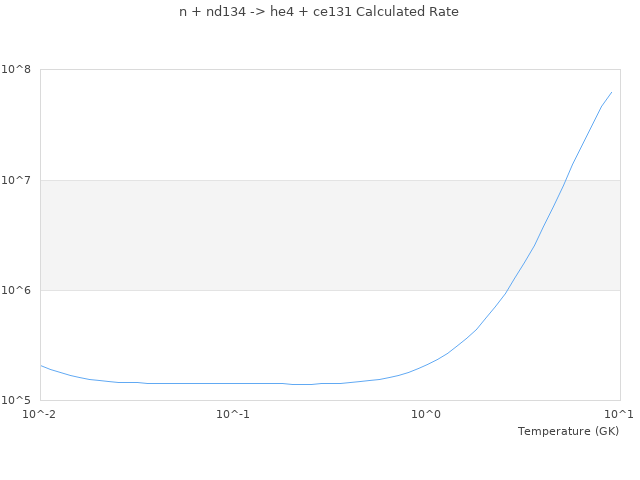Click the curve directly above the 10^0 tick
The width and height of the screenshot is (640, 480).
pyautogui.click(x=427, y=364)
